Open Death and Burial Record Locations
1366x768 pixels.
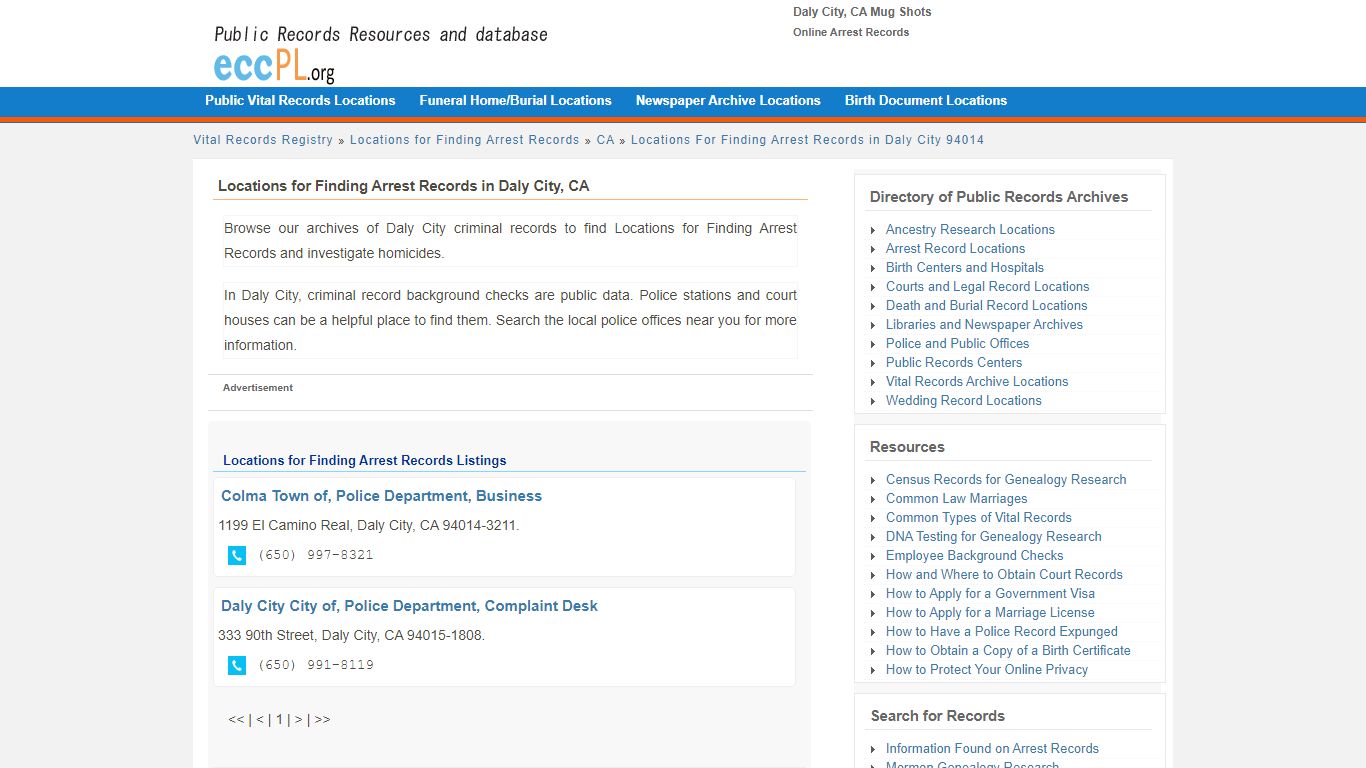tap(986, 305)
